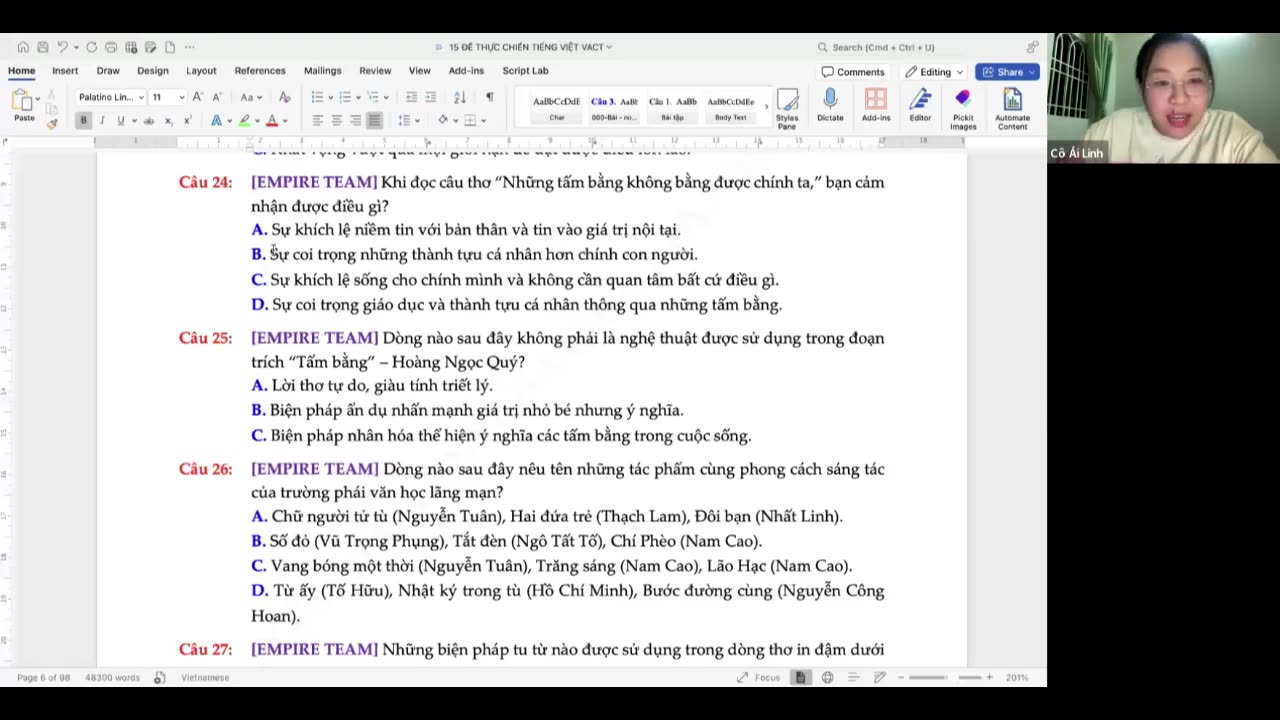This screenshot has width=1280, height=720.
Task: Expand the font size dropdown
Action: pyautogui.click(x=181, y=97)
